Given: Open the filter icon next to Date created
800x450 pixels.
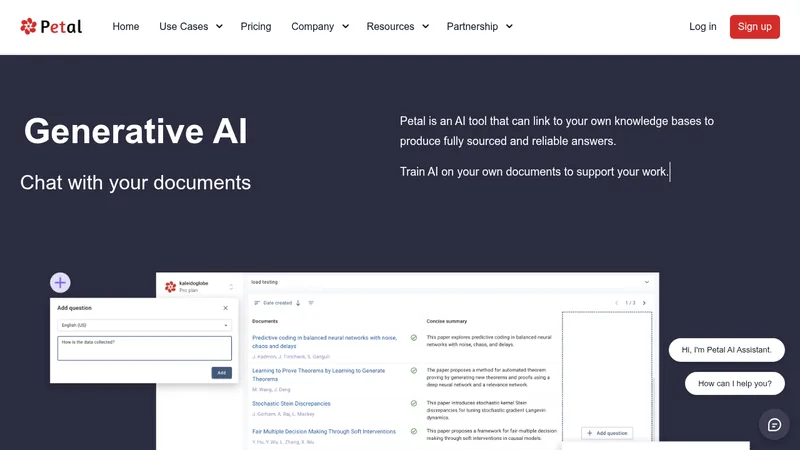Looking at the screenshot, I should 311,303.
